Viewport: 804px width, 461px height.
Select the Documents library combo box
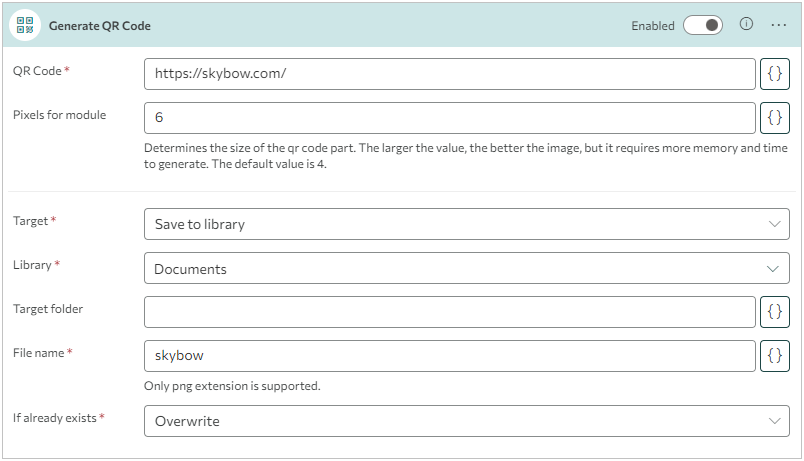click(450, 268)
